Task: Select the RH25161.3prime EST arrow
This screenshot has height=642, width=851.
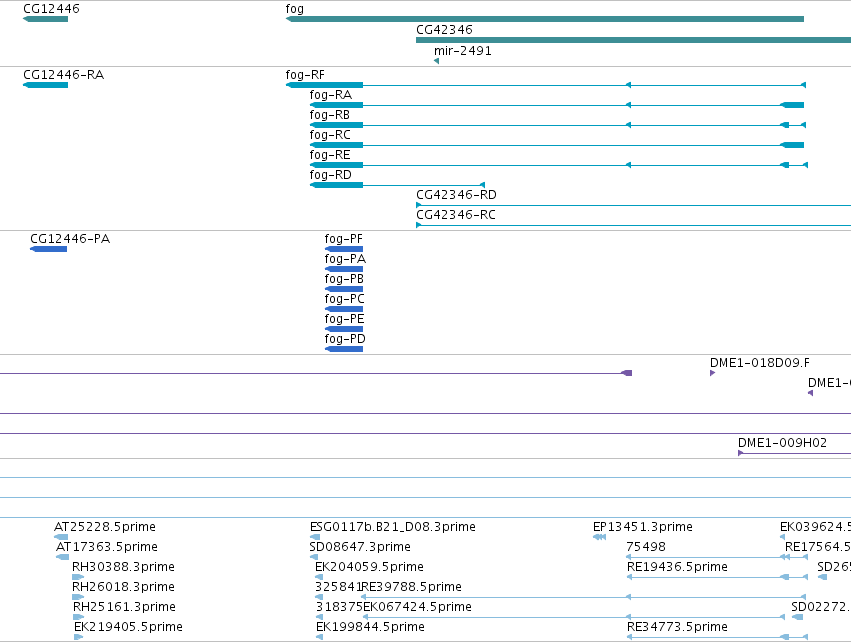Action: pyautogui.click(x=79, y=617)
